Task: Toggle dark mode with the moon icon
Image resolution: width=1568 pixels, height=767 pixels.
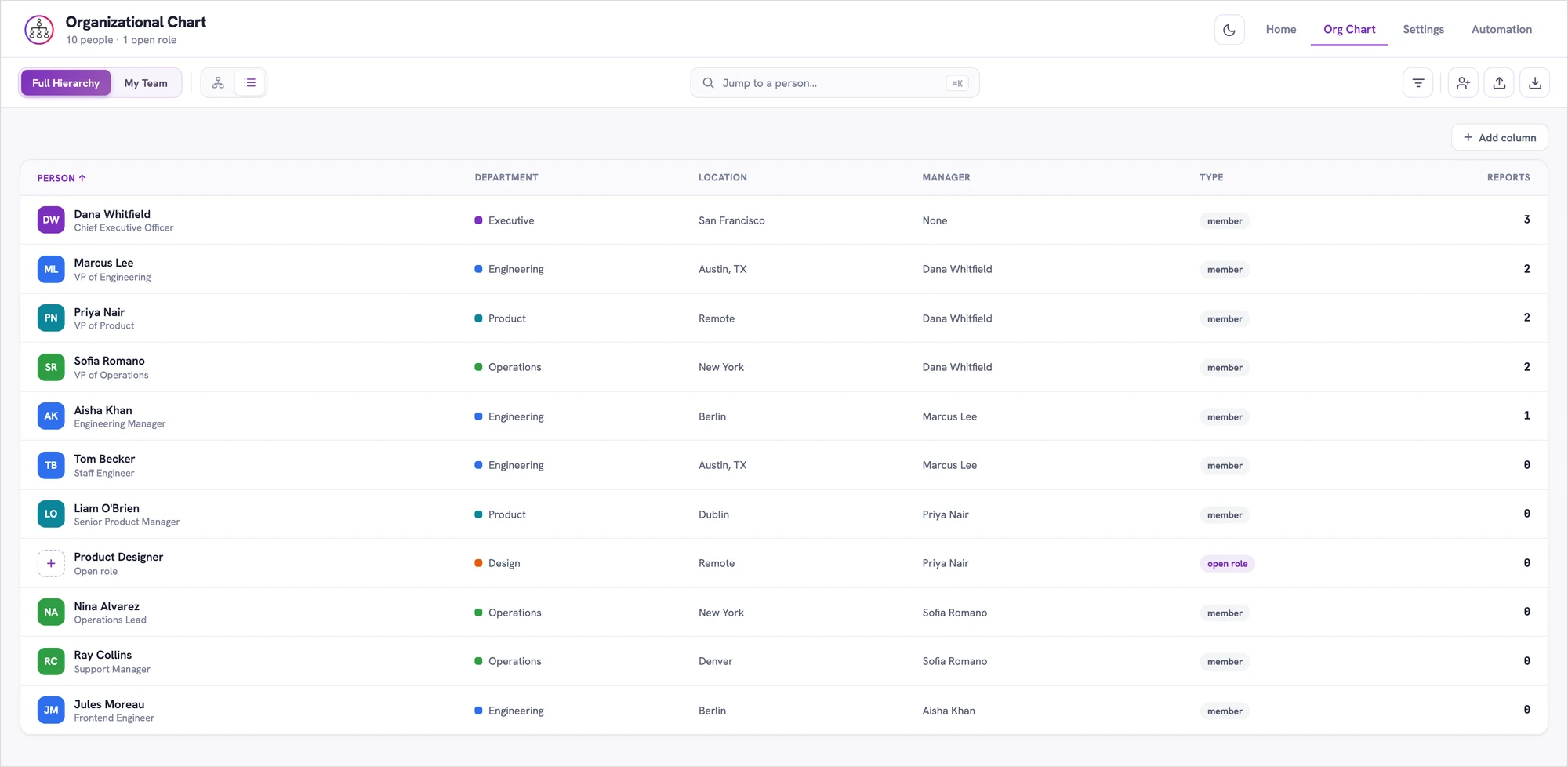Action: pos(1229,30)
